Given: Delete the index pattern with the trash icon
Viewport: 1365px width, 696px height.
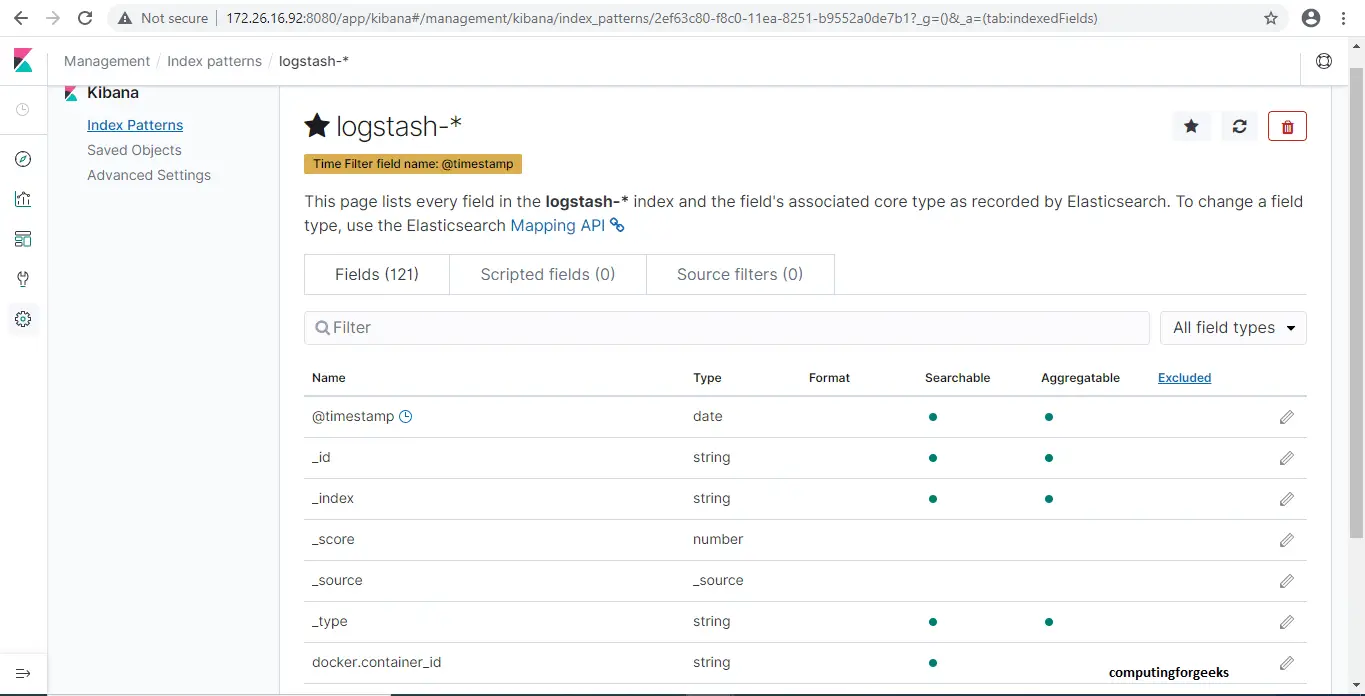Looking at the screenshot, I should (1287, 126).
